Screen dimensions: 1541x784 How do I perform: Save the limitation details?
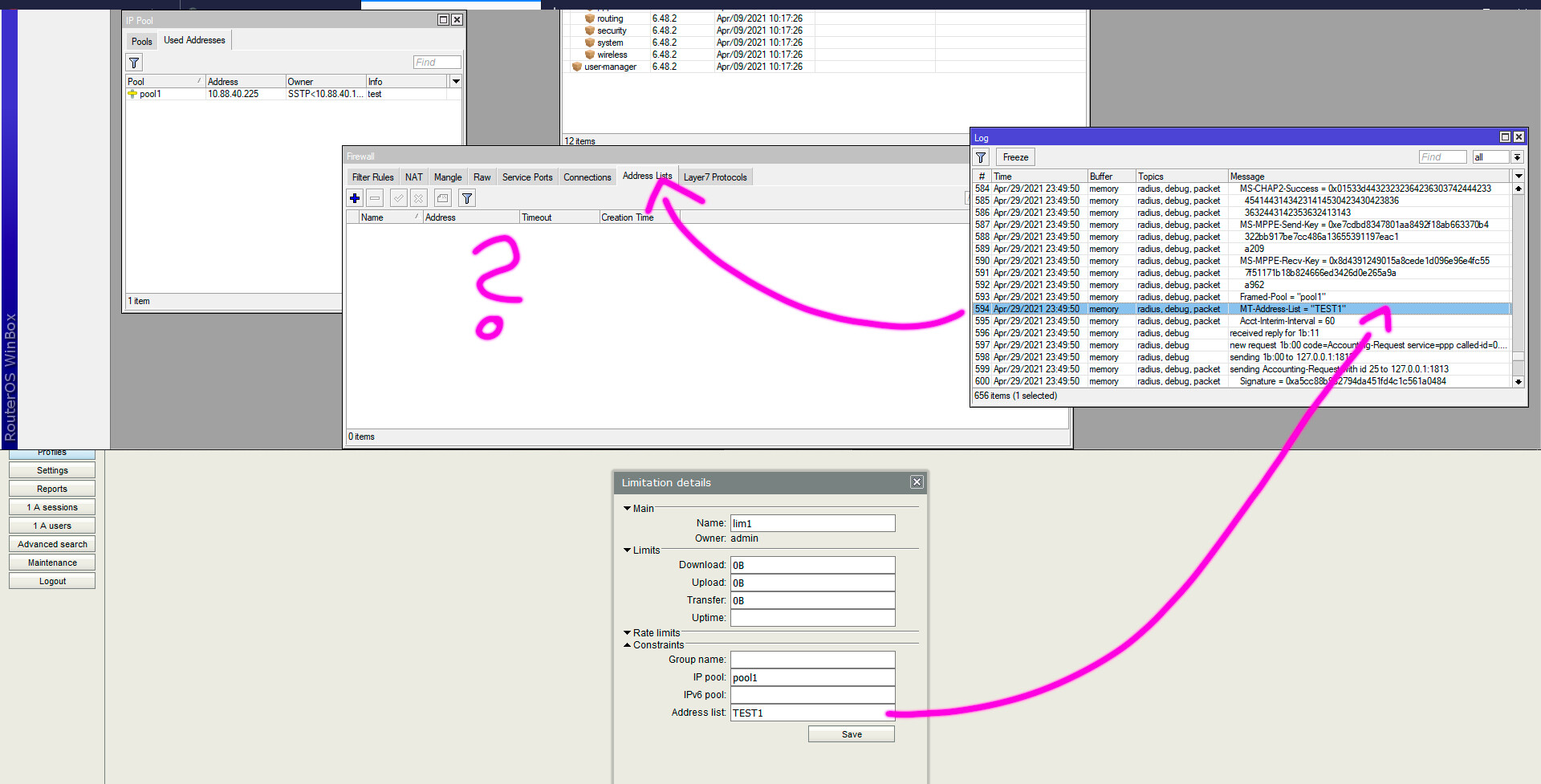852,734
